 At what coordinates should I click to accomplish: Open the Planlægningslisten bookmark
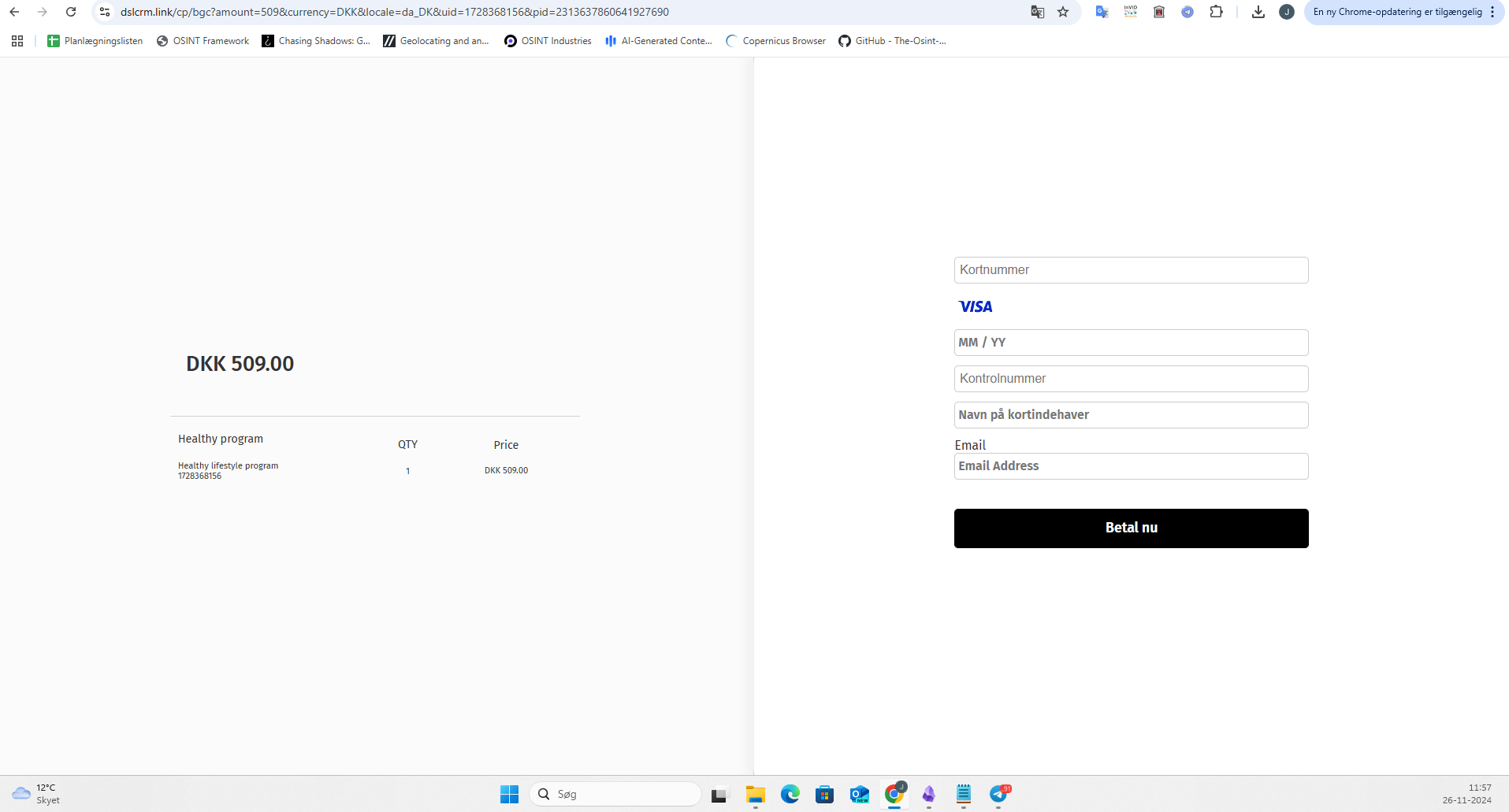click(95, 41)
